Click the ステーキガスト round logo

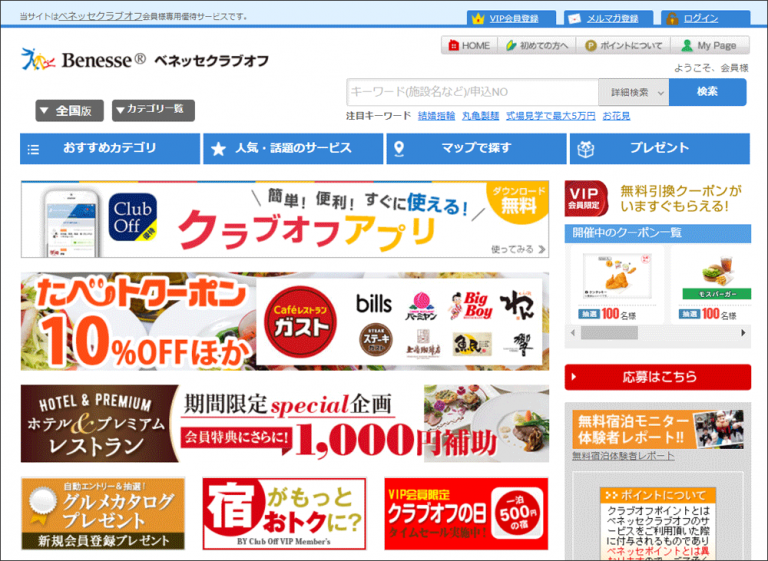(x=376, y=339)
